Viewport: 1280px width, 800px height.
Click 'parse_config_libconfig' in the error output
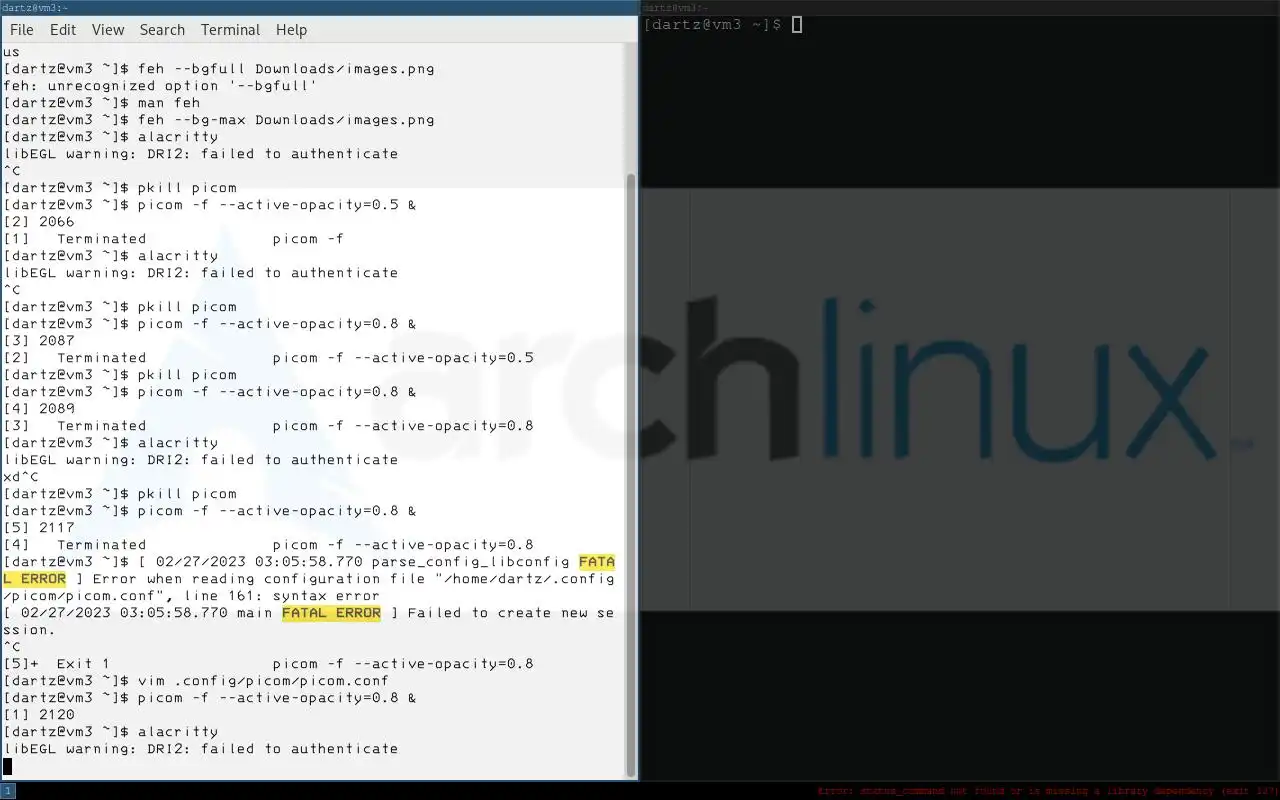pos(470,562)
